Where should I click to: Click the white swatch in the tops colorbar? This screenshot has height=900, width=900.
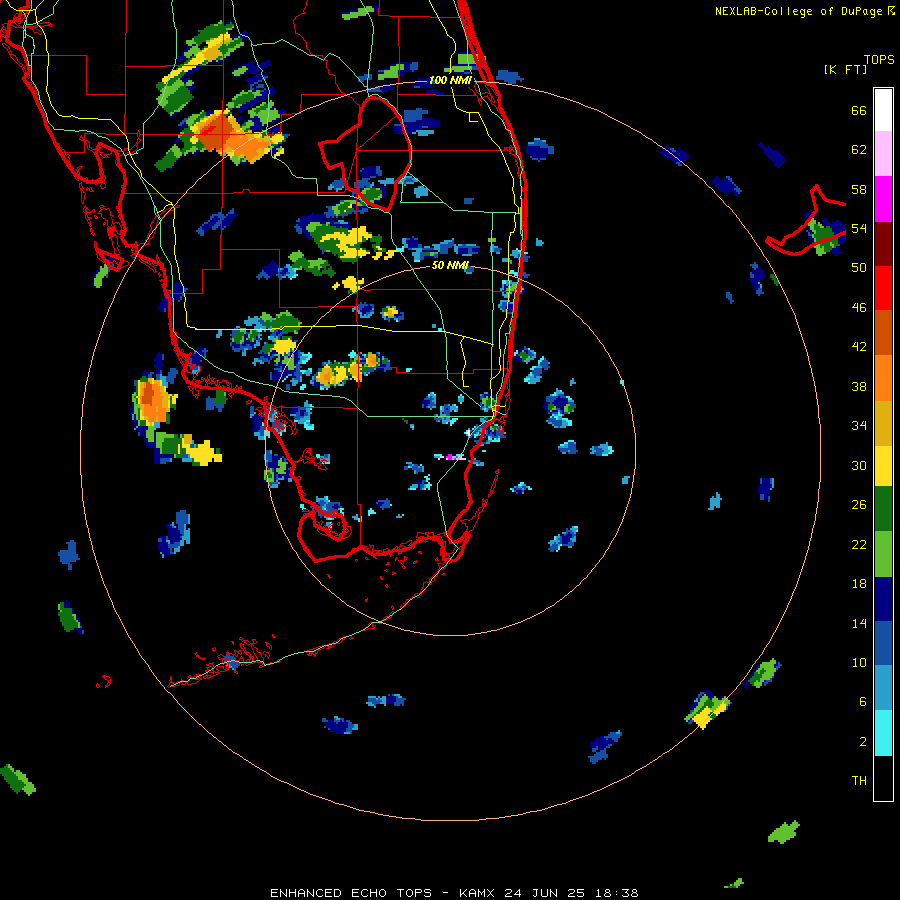[883, 110]
